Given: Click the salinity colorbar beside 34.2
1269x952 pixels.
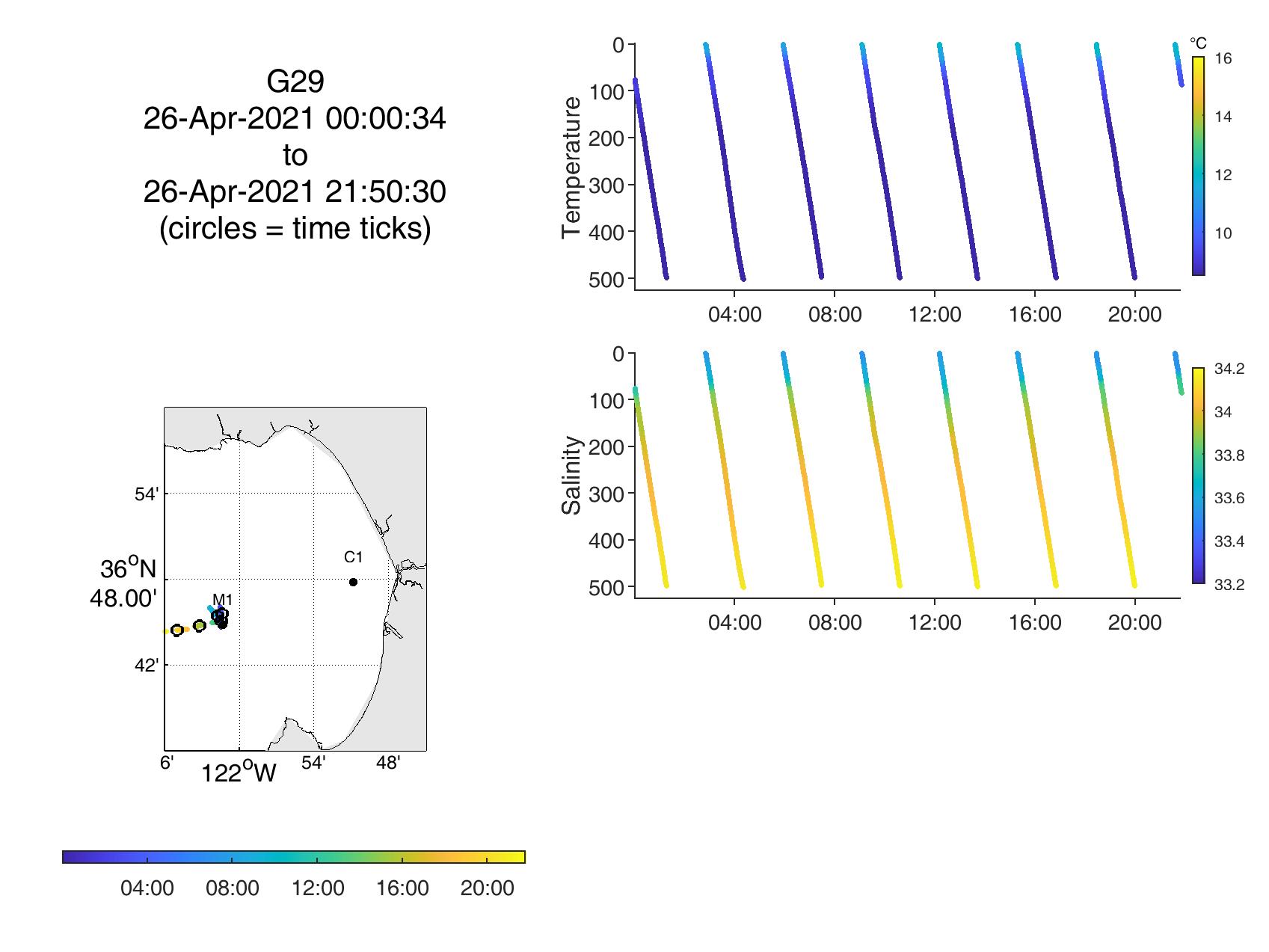Looking at the screenshot, I should pyautogui.click(x=1198, y=475).
